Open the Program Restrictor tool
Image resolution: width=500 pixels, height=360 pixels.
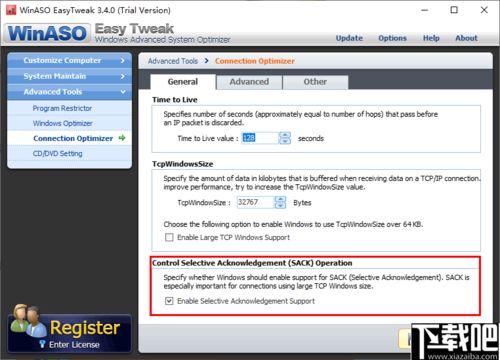pyautogui.click(x=62, y=108)
